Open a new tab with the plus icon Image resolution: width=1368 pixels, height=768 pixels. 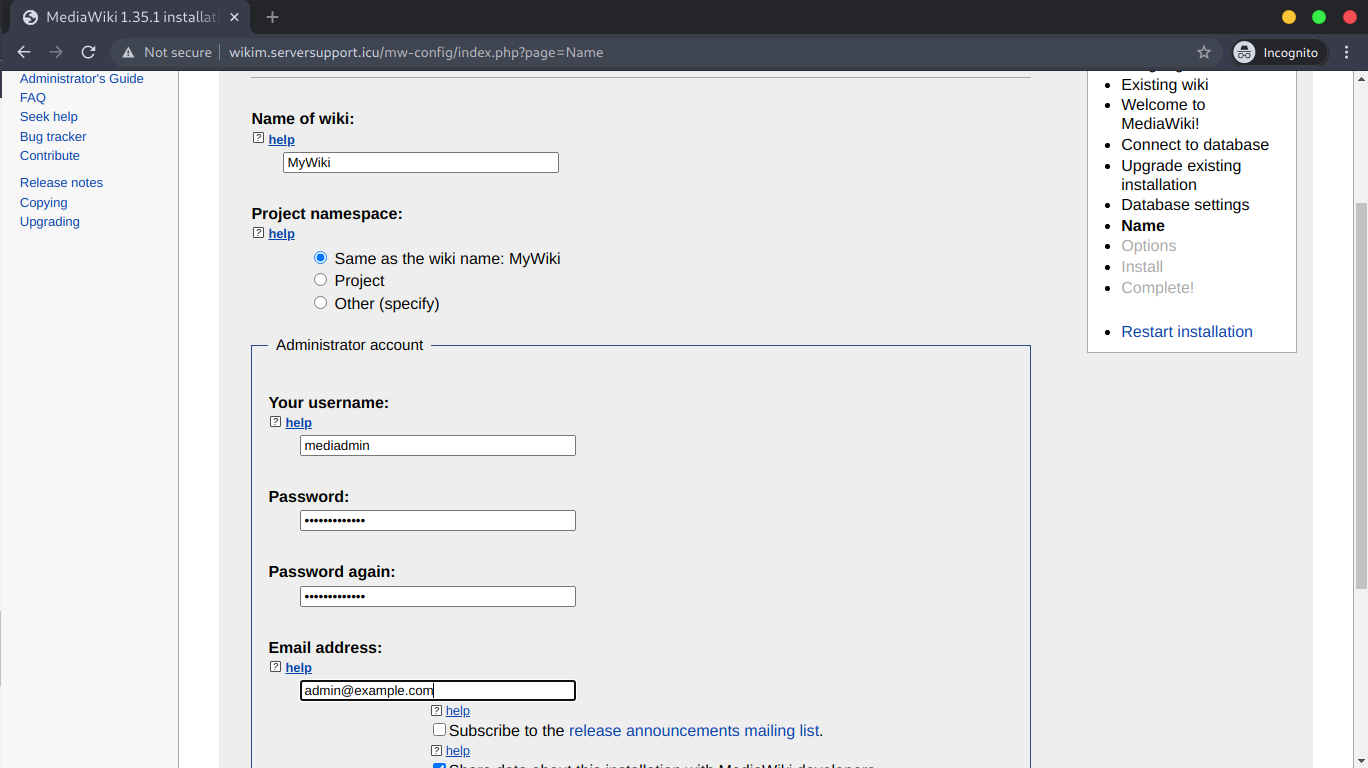272,17
